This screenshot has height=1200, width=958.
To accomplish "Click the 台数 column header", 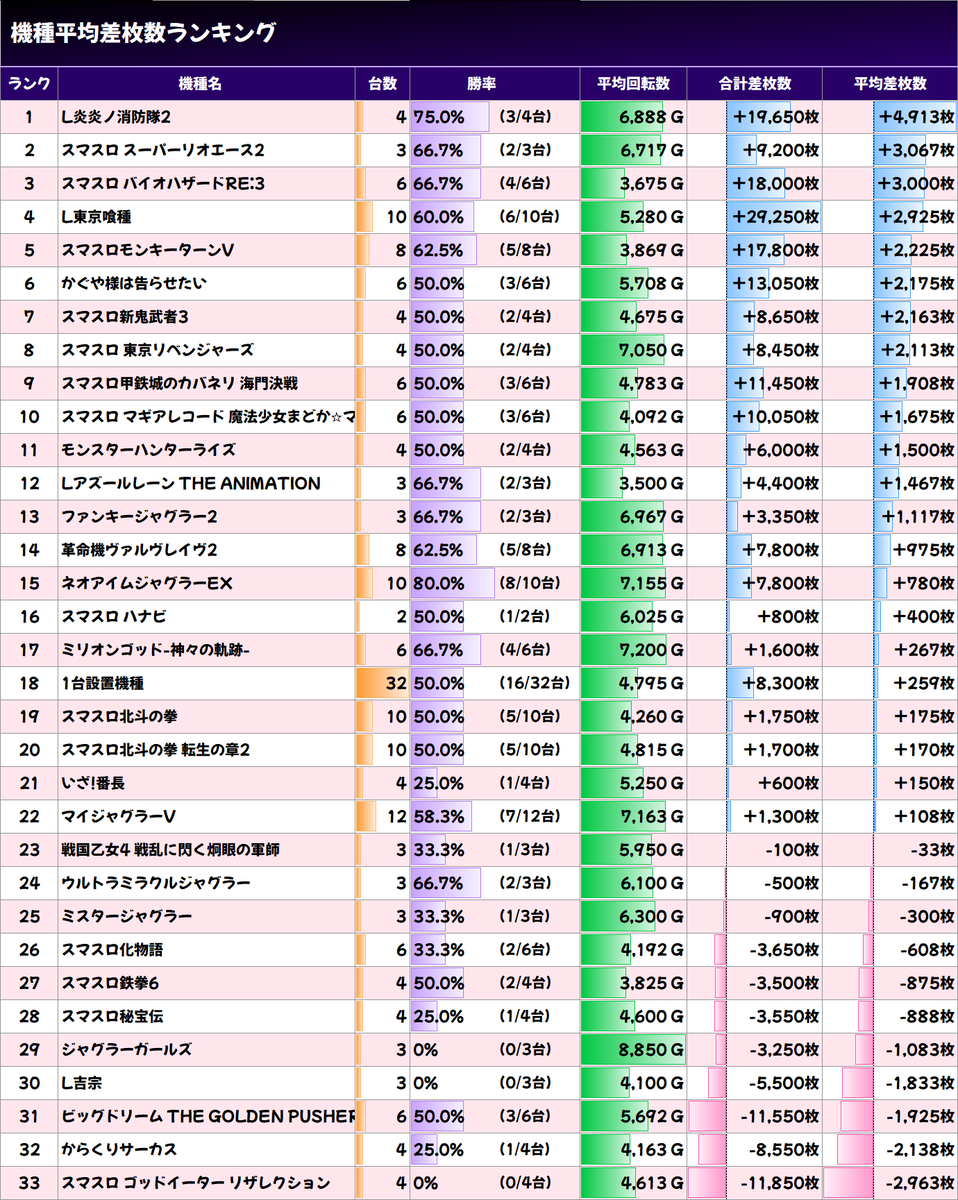I will (x=382, y=83).
